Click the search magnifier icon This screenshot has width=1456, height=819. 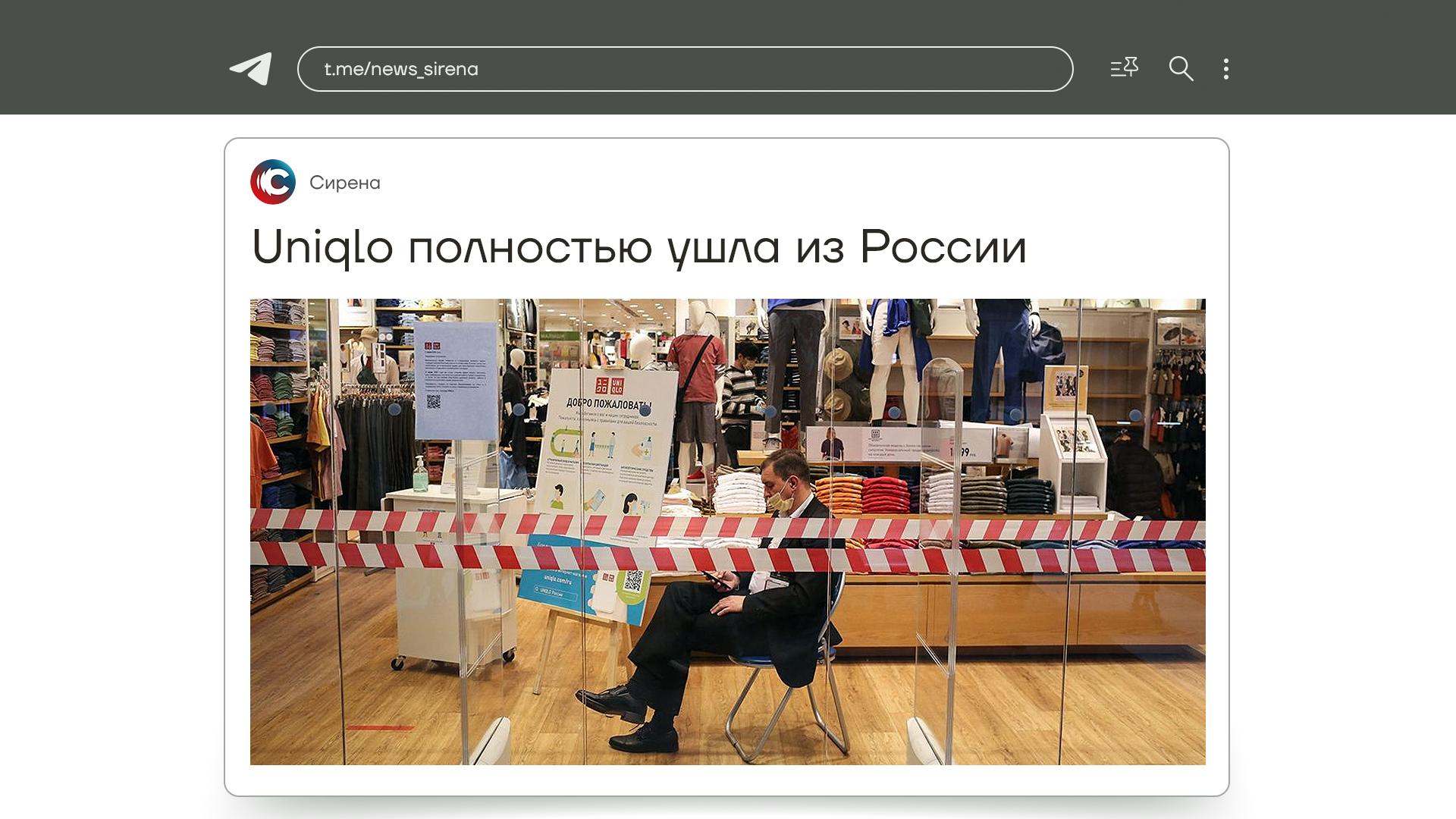tap(1181, 69)
